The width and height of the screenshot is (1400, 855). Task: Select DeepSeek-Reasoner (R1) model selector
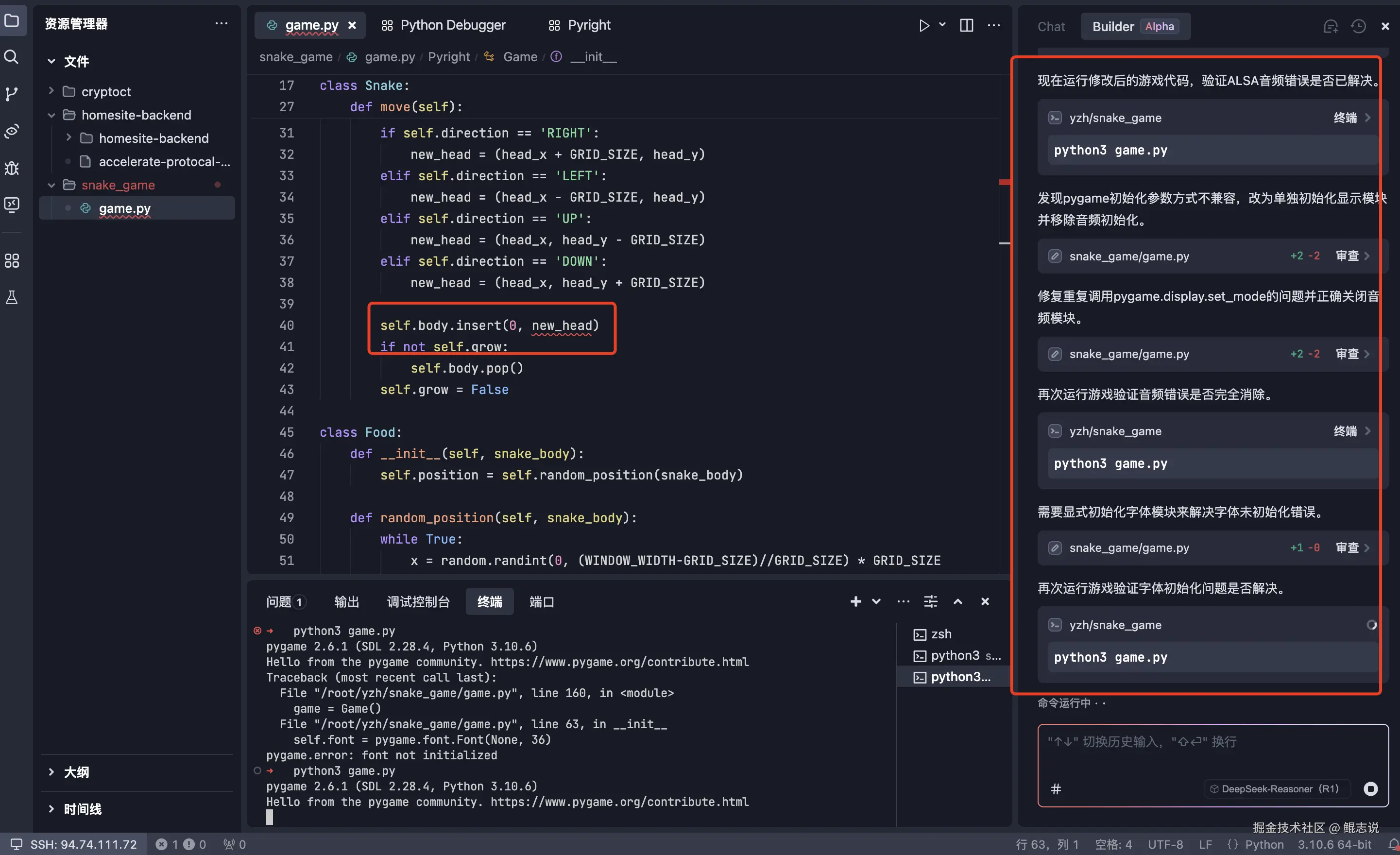[1275, 788]
